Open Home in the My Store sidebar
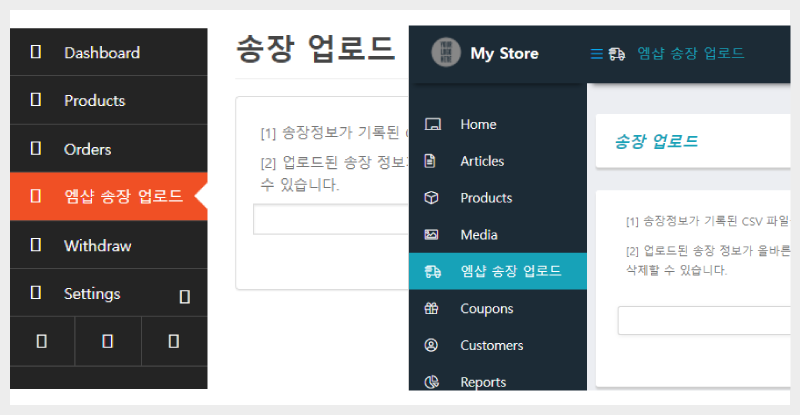Viewport: 800px width, 415px height. coord(498,124)
